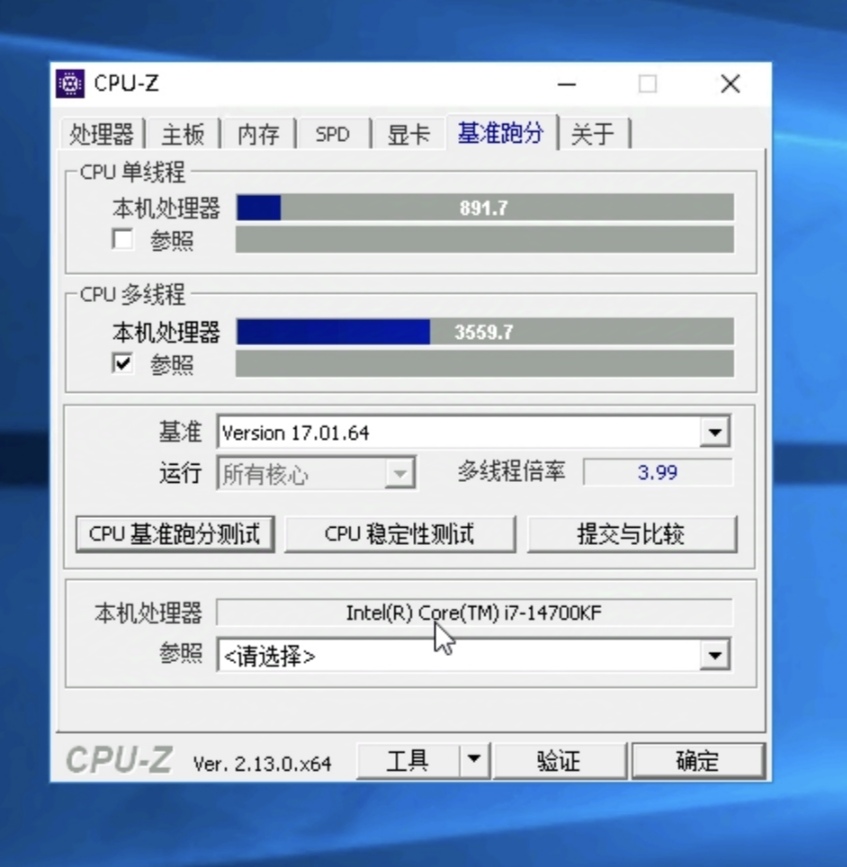Uncheck the 参照 checkbox under CPU 多线程

click(x=122, y=364)
